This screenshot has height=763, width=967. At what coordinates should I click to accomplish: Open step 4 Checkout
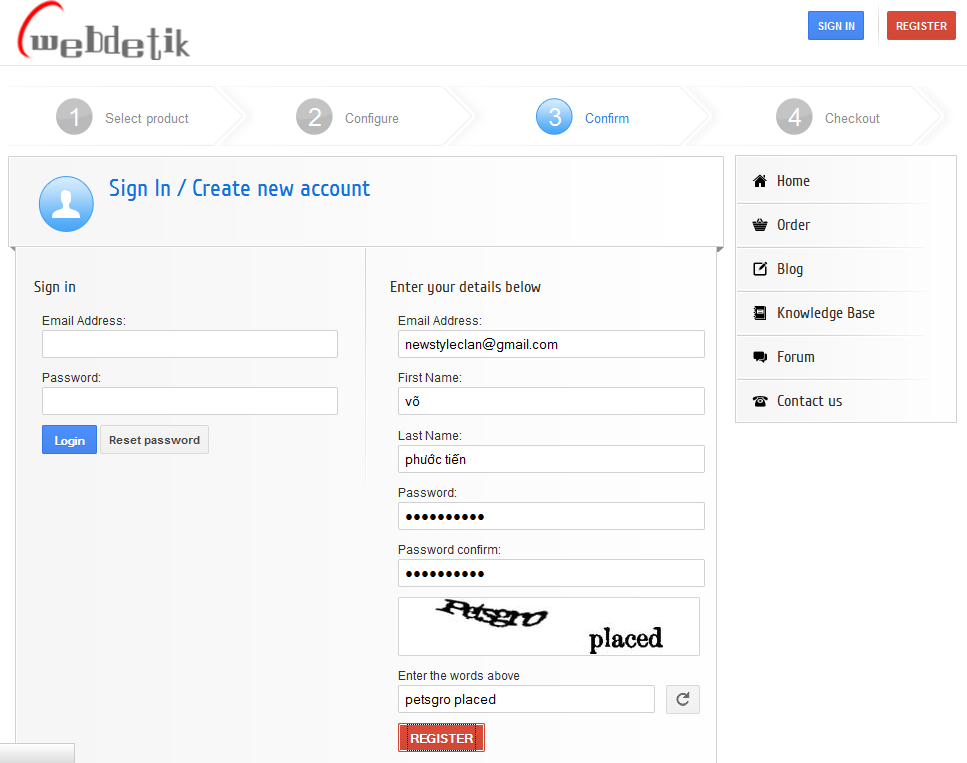[830, 118]
